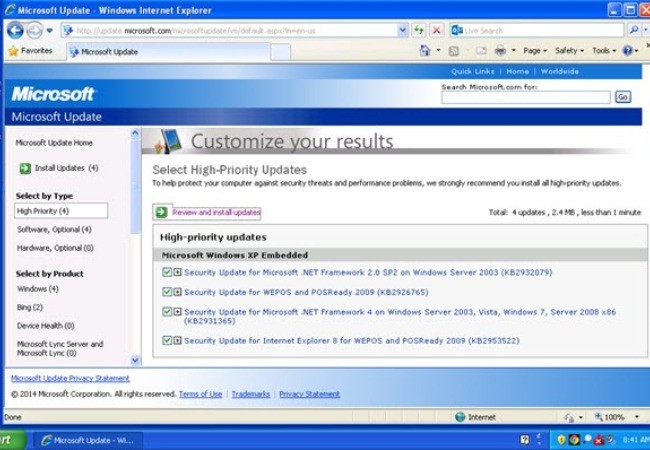Click the taskbar help question mark icon

(x=524, y=440)
